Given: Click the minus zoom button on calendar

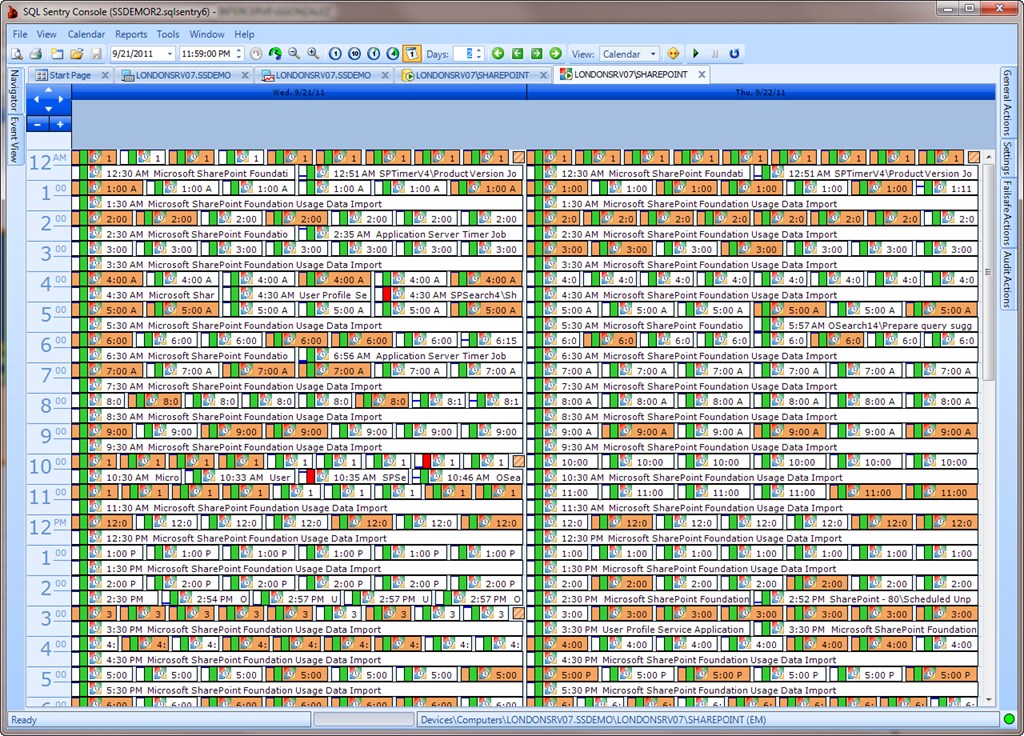Looking at the screenshot, I should pyautogui.click(x=38, y=124).
